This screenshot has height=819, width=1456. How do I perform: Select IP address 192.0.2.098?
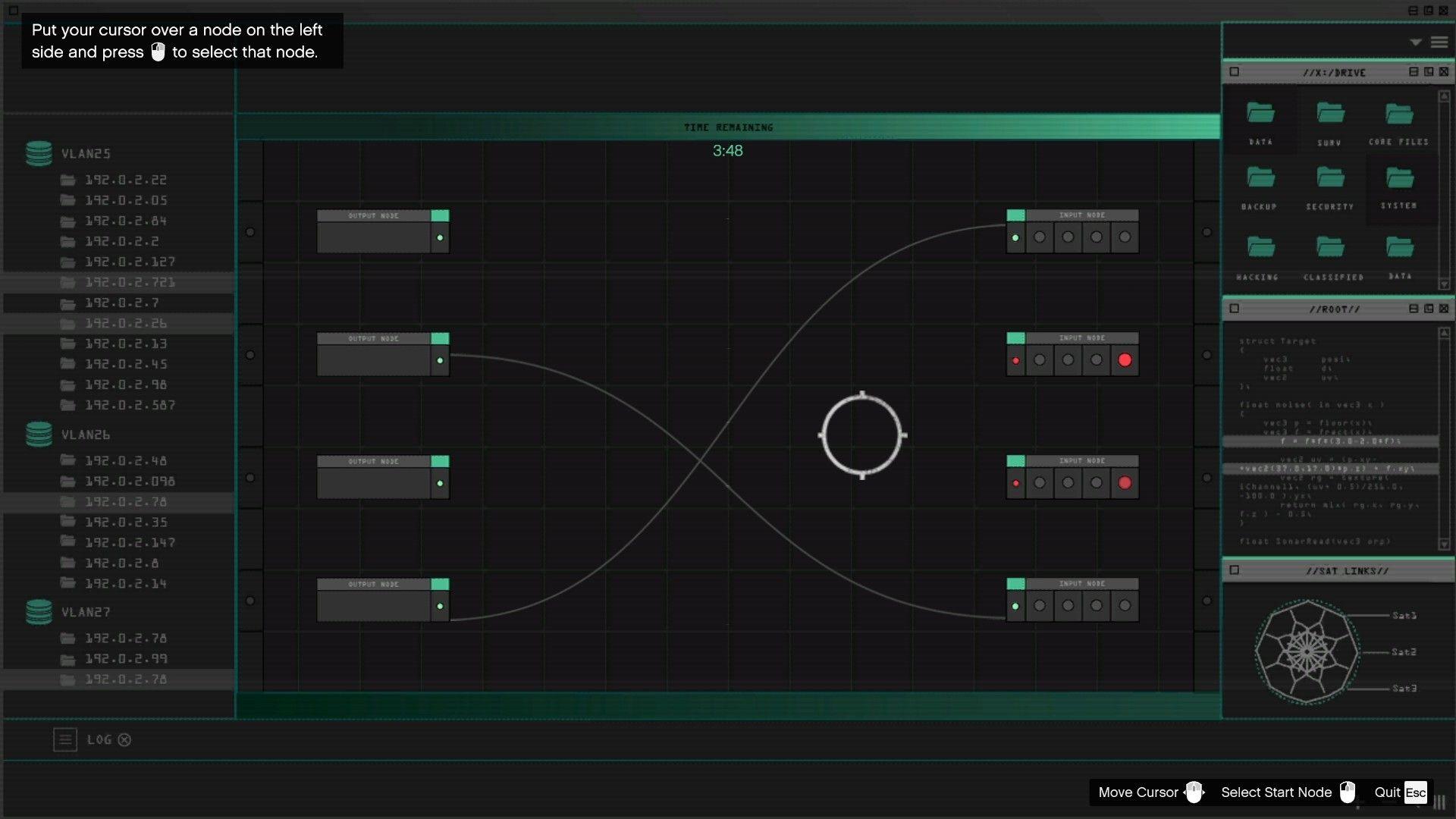[130, 482]
